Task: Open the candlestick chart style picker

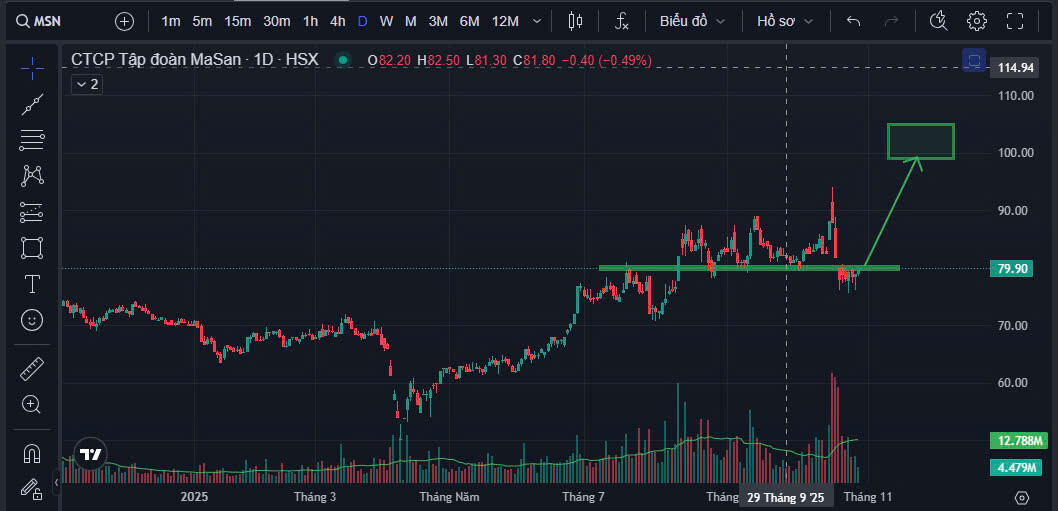Action: pyautogui.click(x=575, y=21)
